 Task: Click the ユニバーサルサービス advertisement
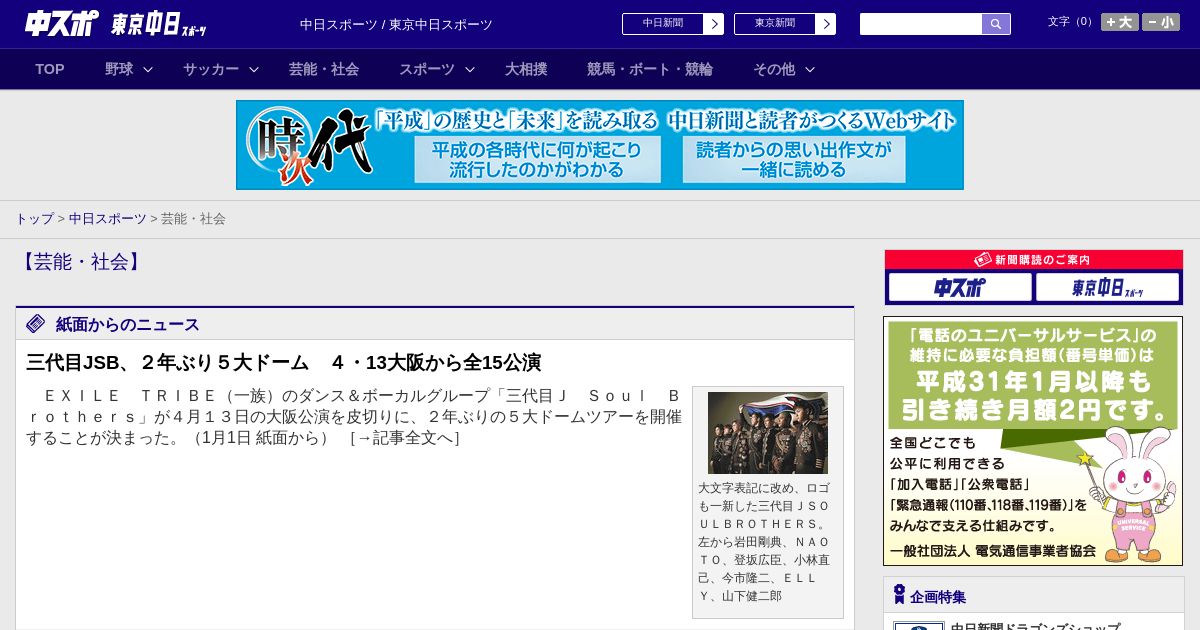point(1033,441)
